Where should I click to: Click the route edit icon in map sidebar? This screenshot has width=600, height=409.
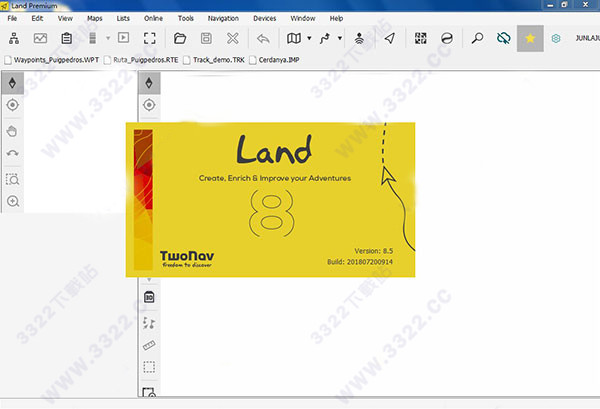tap(149, 323)
